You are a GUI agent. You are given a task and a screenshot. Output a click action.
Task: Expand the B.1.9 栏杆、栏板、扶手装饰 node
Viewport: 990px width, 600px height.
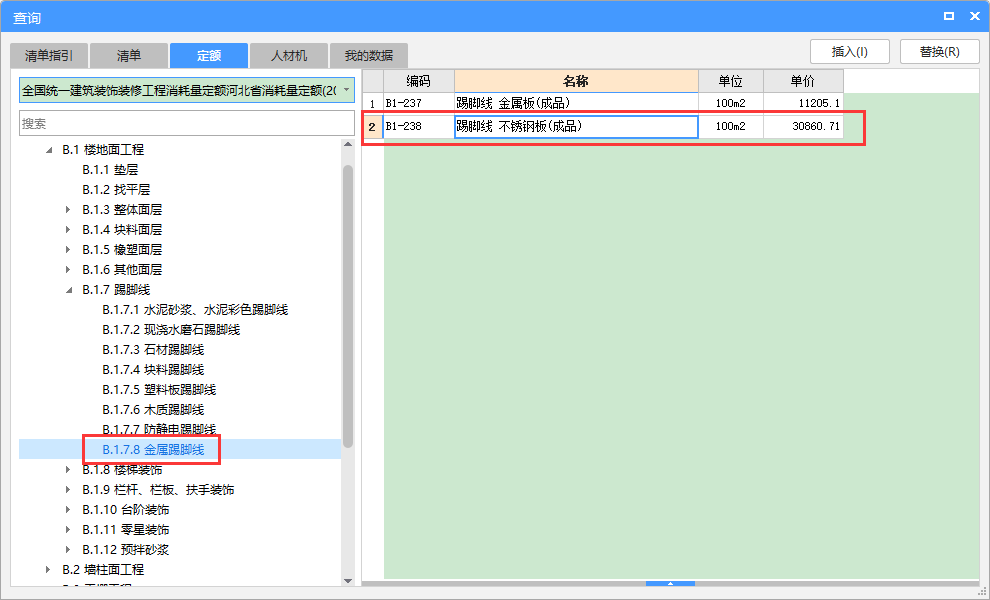coord(68,489)
